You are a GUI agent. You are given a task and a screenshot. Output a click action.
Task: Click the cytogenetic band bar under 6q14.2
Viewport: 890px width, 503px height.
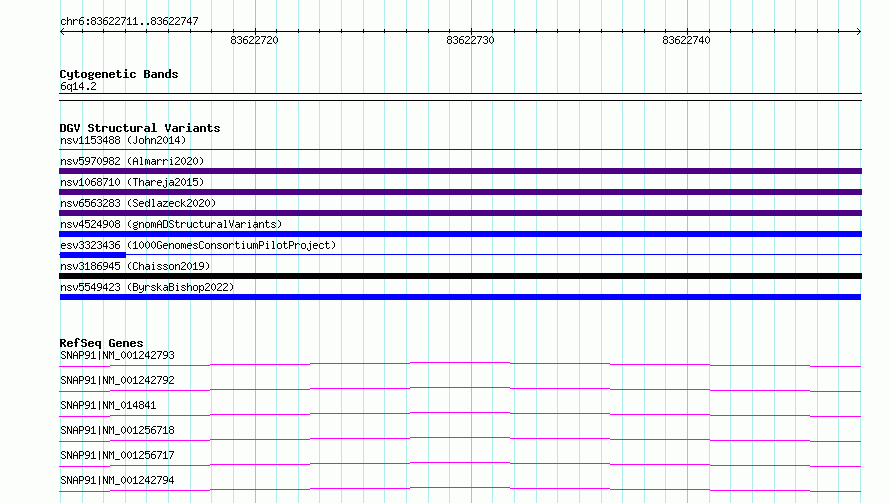point(460,97)
